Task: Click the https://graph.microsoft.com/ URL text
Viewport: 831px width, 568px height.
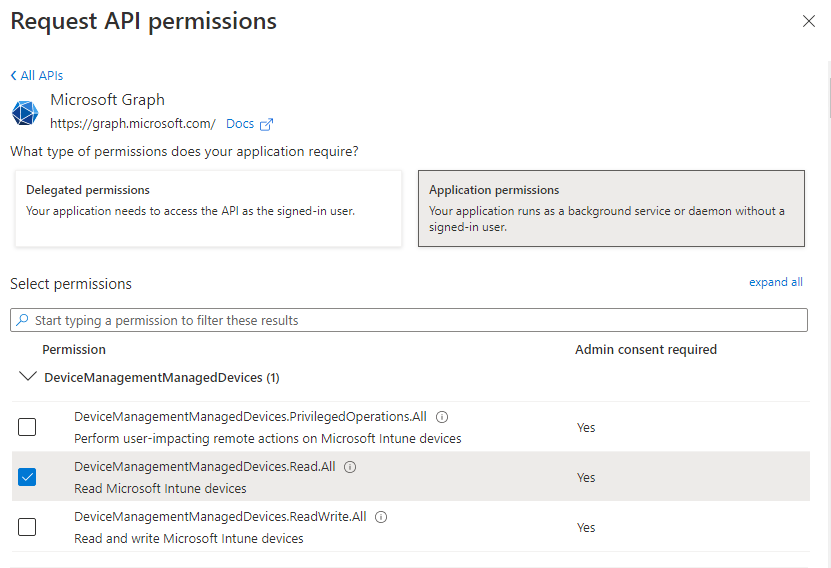Action: (132, 123)
